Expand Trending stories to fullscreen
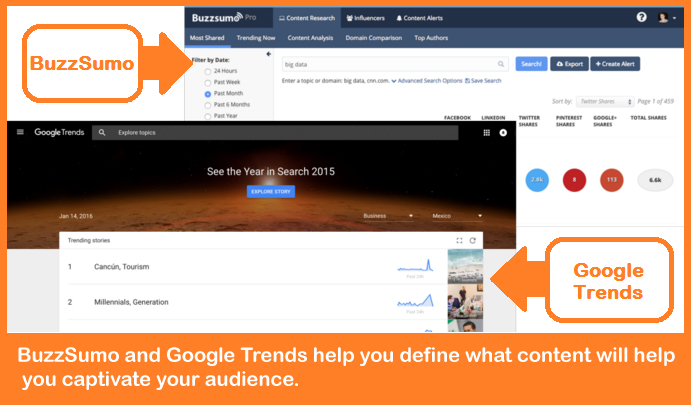The height and width of the screenshot is (405, 691). 459,240
